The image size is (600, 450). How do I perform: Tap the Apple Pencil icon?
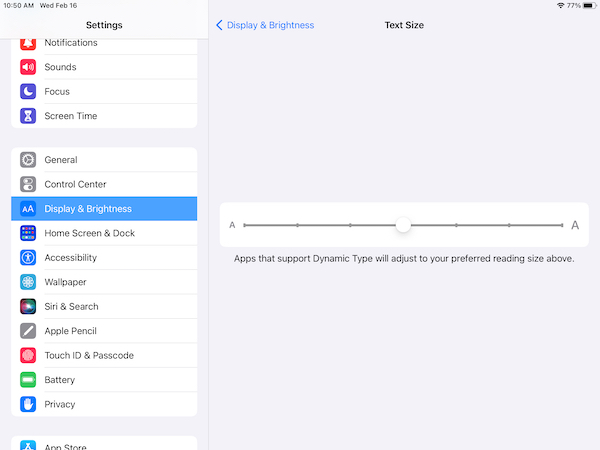click(x=28, y=331)
